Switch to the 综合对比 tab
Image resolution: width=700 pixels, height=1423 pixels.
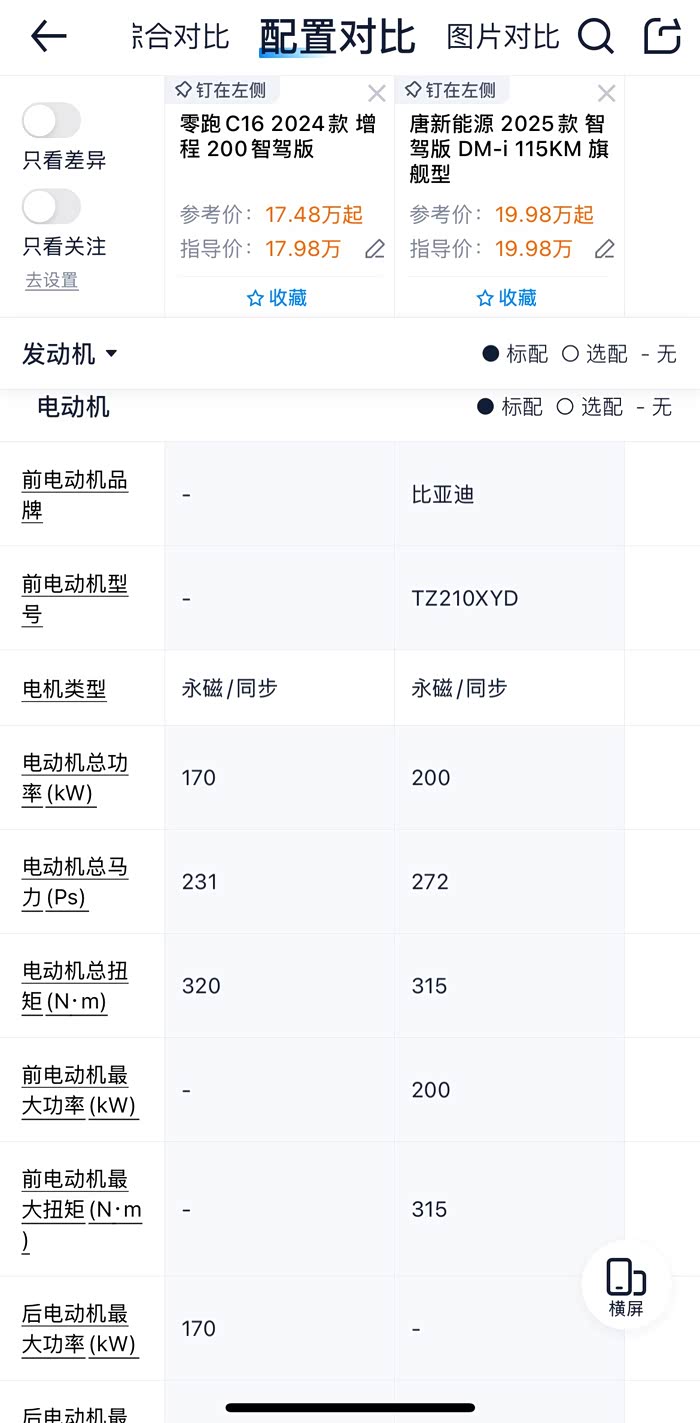(178, 33)
